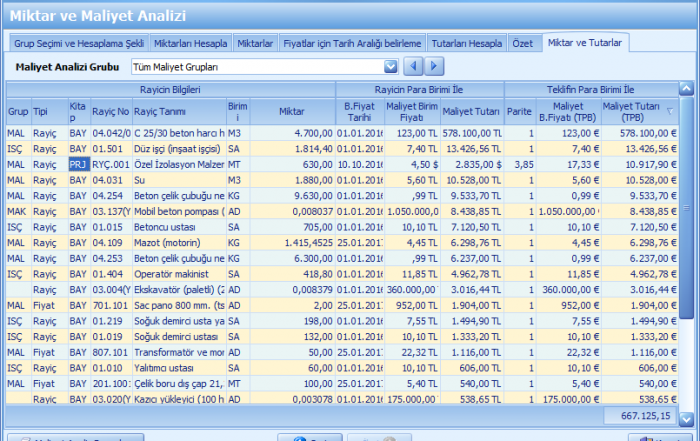Click the Rayiç No column header

point(110,111)
